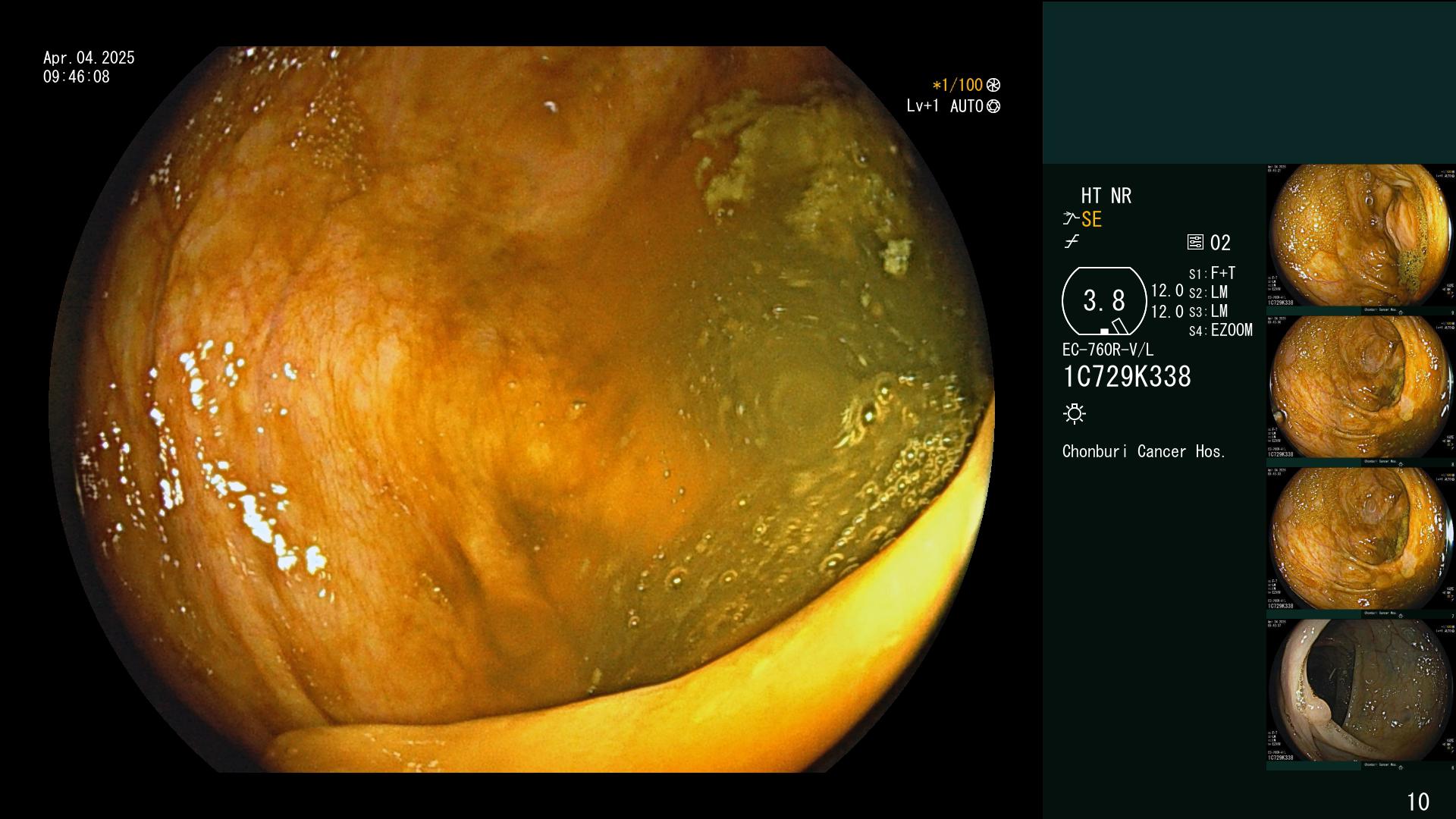Click the settings list icon beside 02

(x=1195, y=243)
